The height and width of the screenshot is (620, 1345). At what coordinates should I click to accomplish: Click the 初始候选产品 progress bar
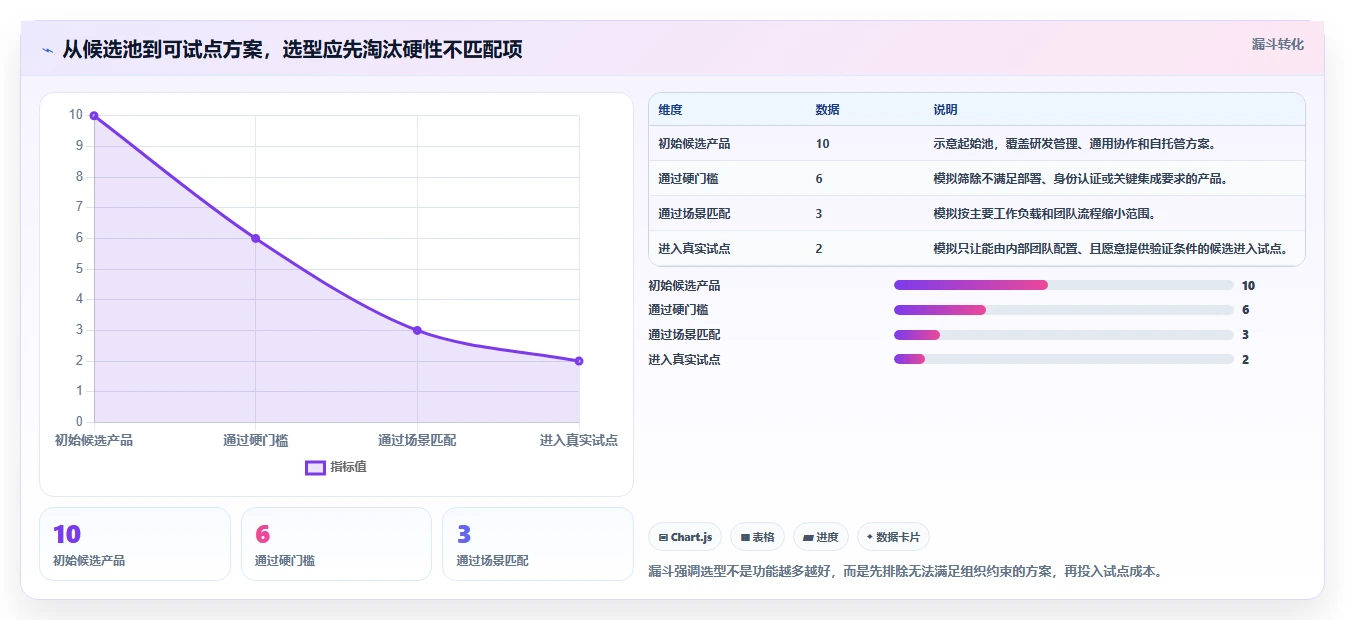tap(1064, 285)
